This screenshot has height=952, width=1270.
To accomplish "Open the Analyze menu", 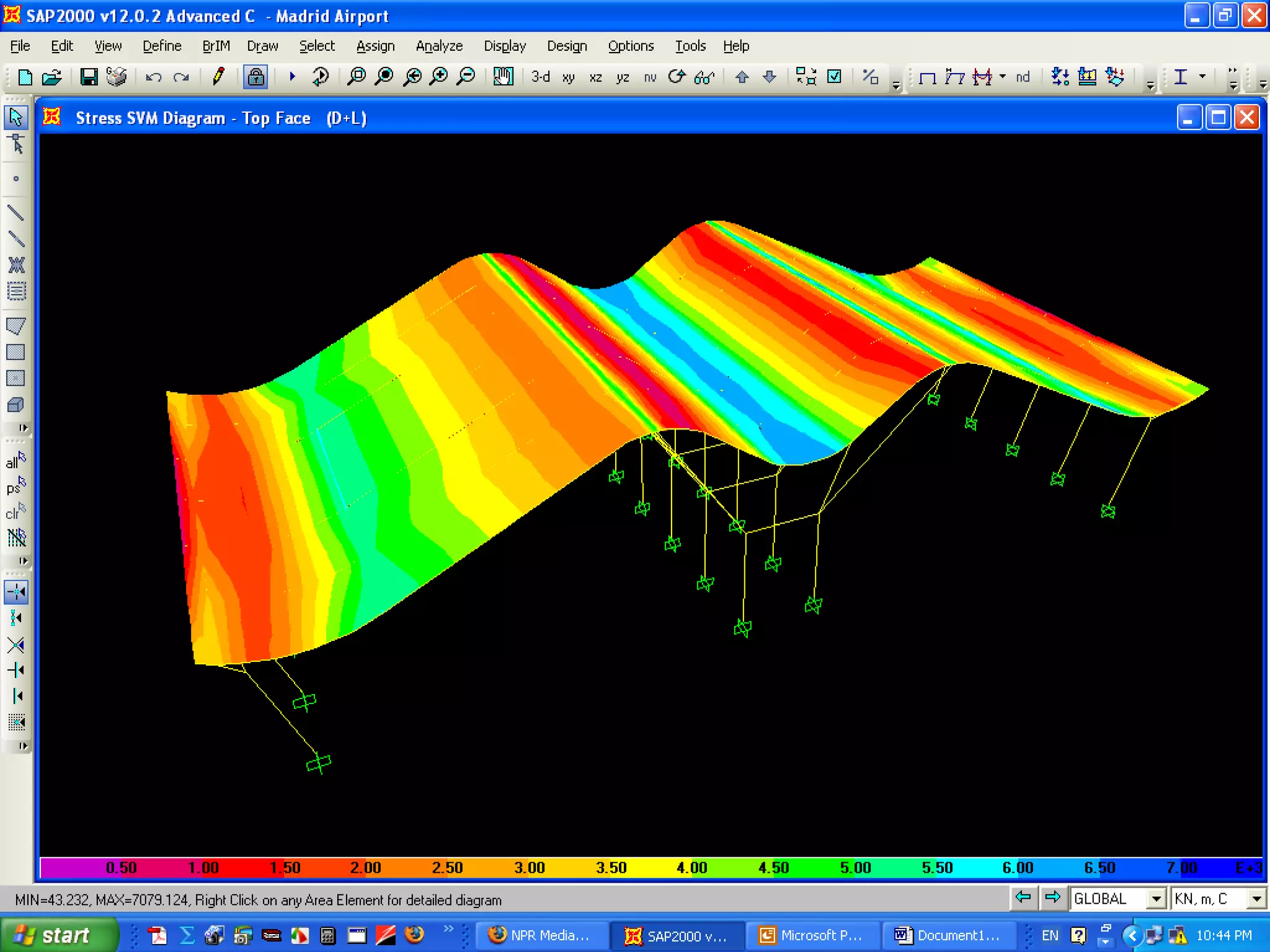I will (438, 46).
